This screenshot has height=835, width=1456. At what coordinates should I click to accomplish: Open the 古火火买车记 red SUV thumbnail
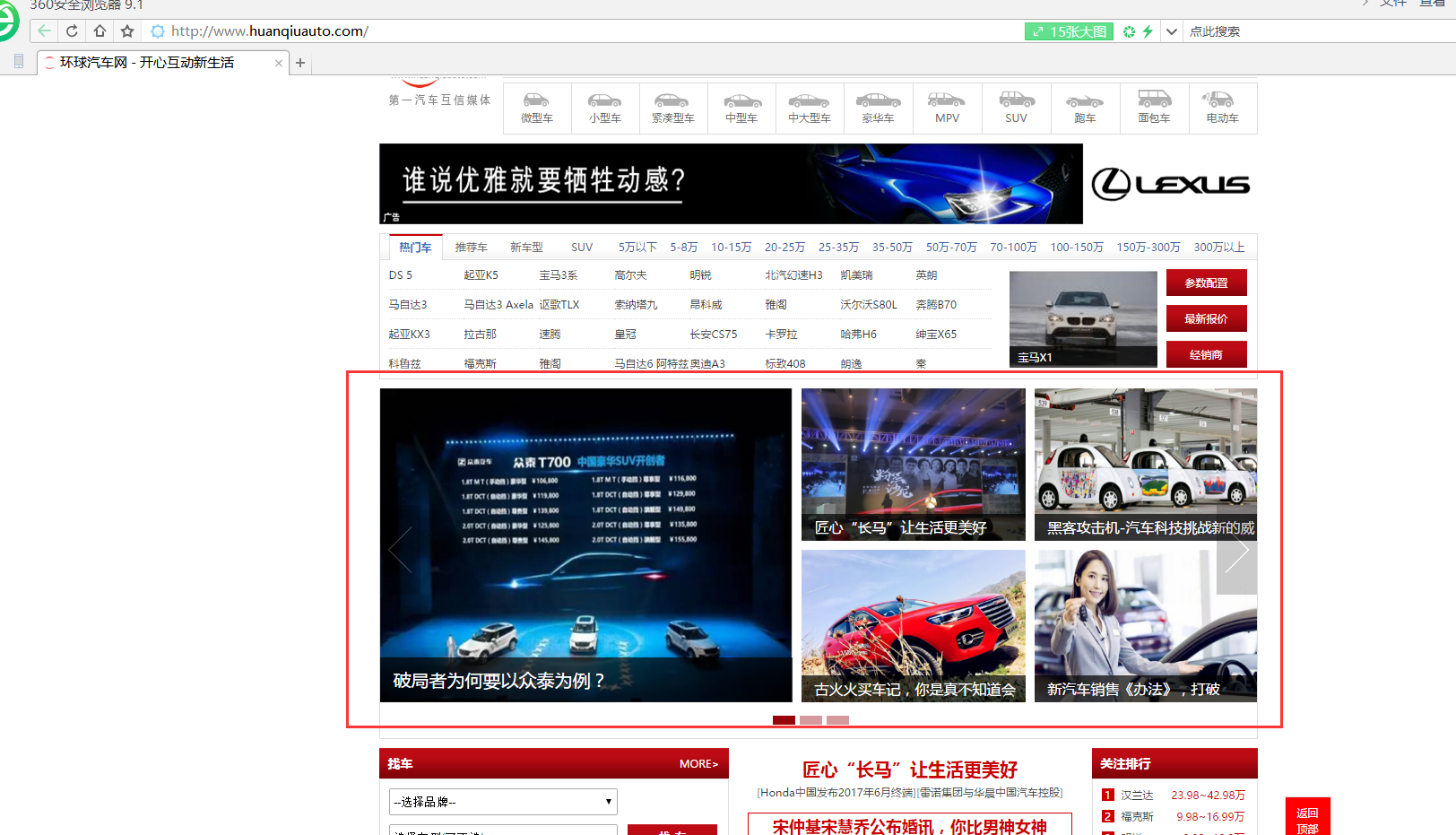click(x=914, y=626)
